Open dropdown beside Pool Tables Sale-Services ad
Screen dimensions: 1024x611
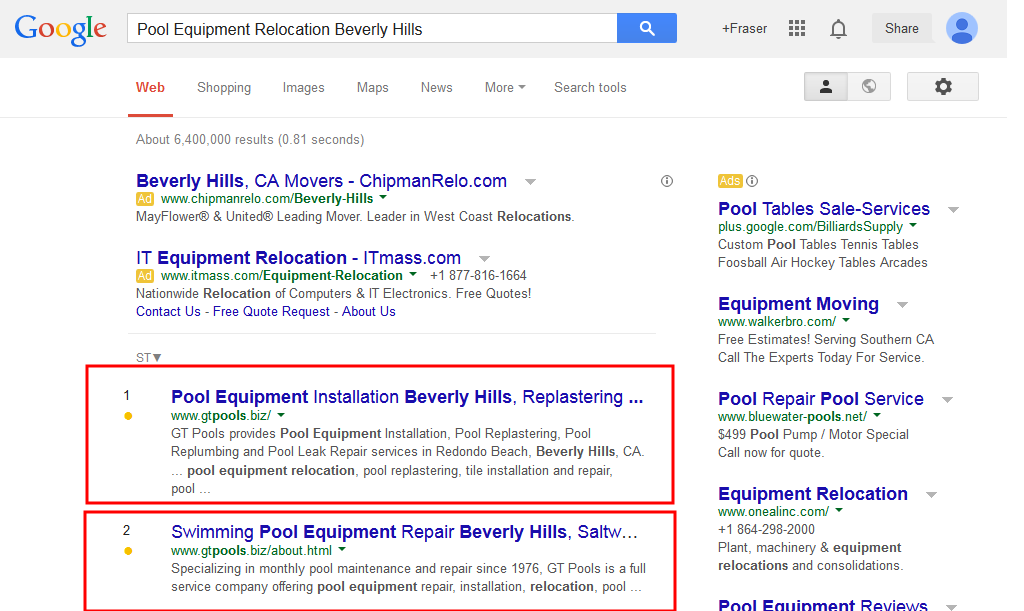click(953, 210)
